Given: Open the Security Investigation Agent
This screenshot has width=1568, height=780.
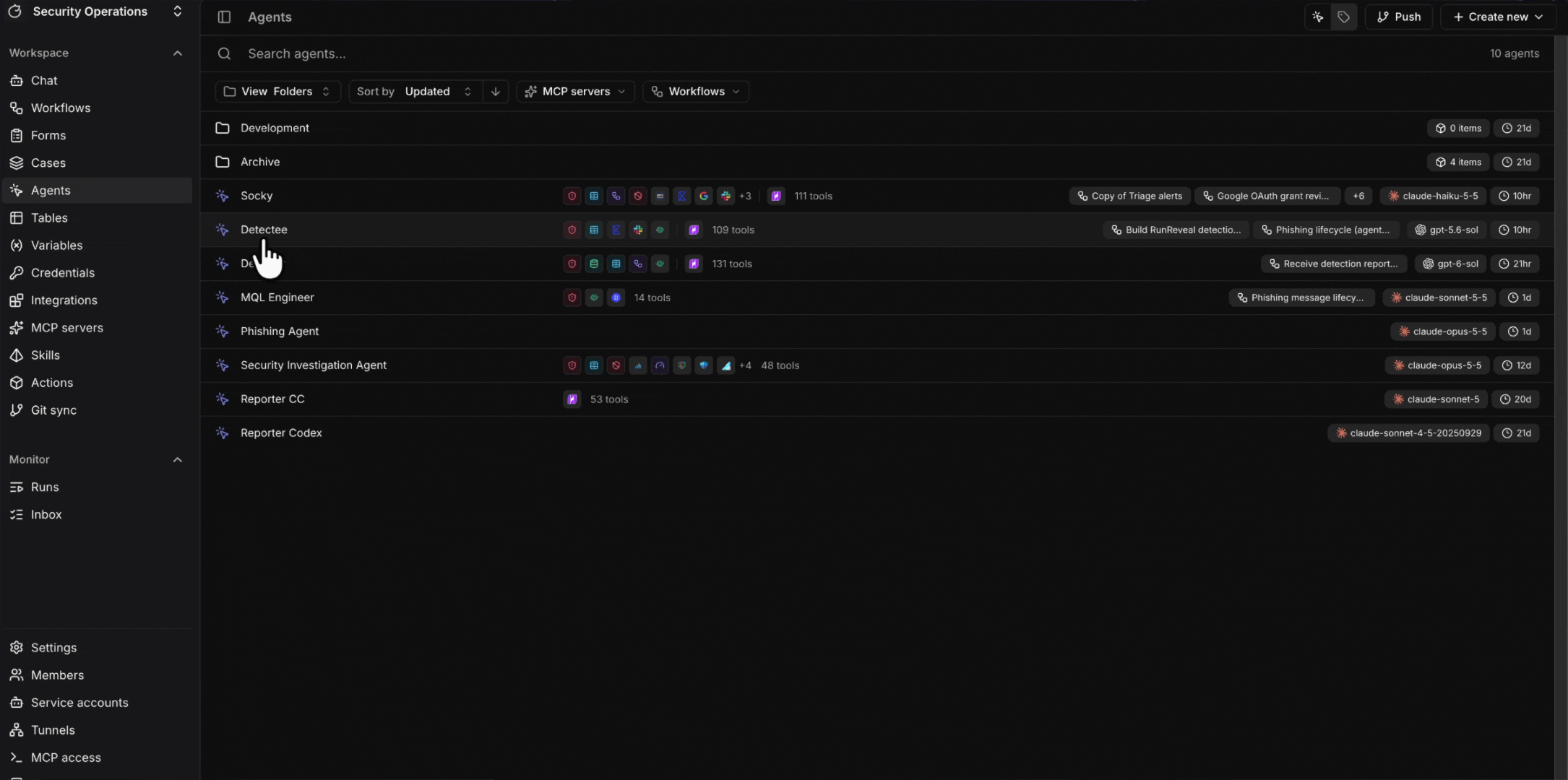Looking at the screenshot, I should pyautogui.click(x=314, y=365).
